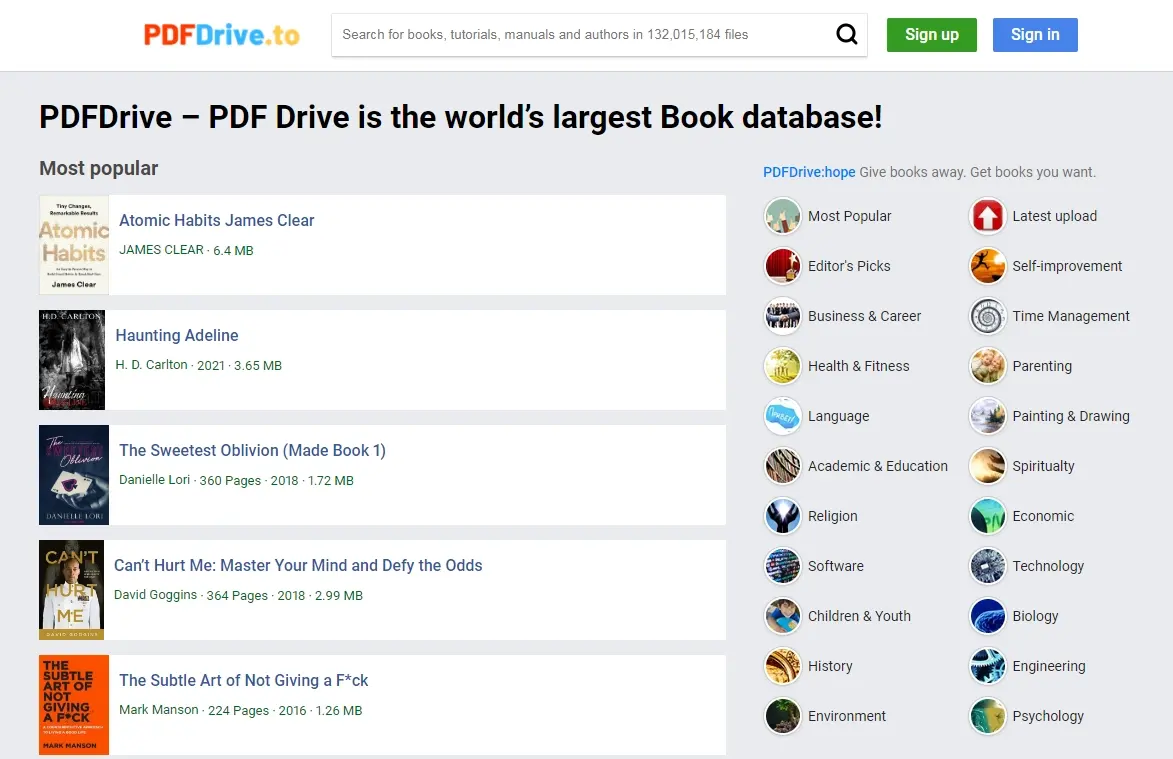The width and height of the screenshot is (1173, 759).
Task: Click the Haunting Adeline cover thumbnail
Action: coord(72,360)
